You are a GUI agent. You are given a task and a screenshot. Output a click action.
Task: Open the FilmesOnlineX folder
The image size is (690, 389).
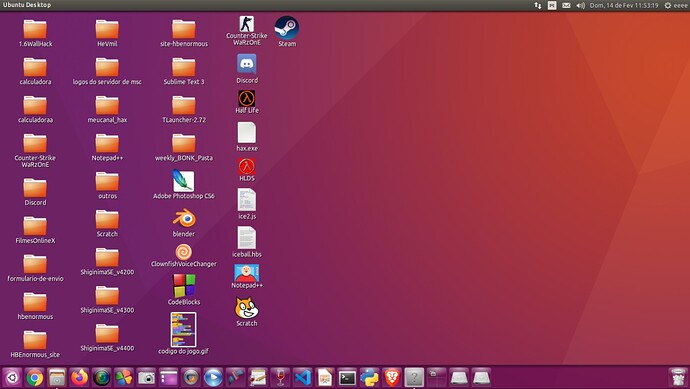tap(35, 226)
